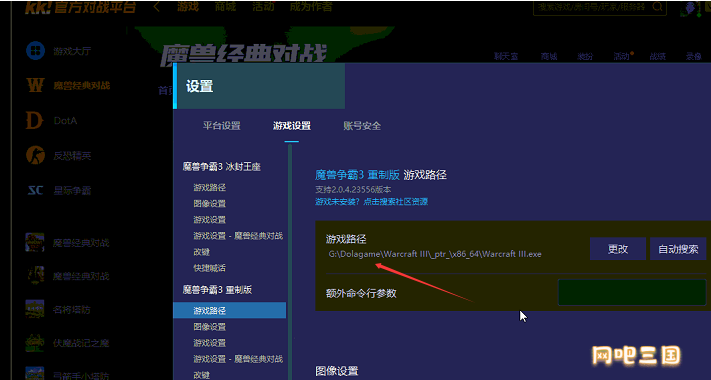711x380 pixels.
Task: Focus the 额外命令行参数 input box
Action: click(x=632, y=292)
